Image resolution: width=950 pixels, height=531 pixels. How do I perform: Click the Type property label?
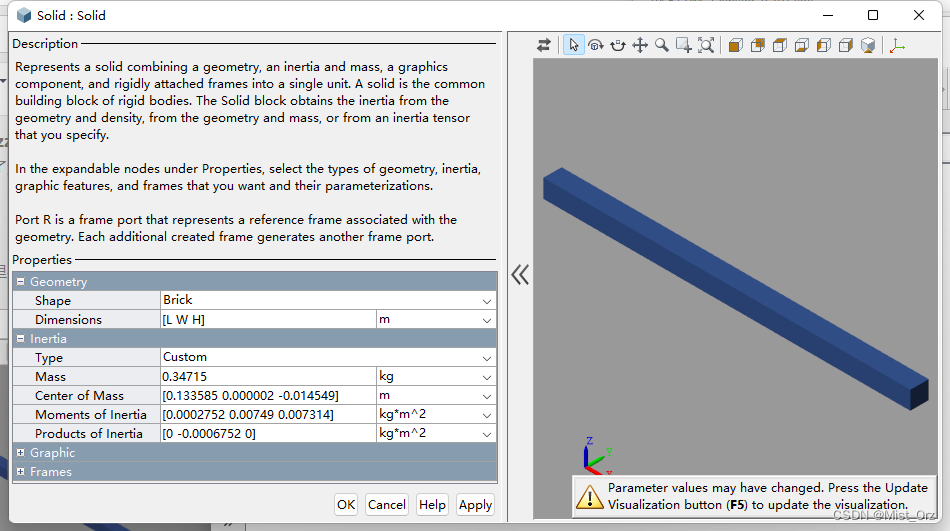tap(49, 358)
